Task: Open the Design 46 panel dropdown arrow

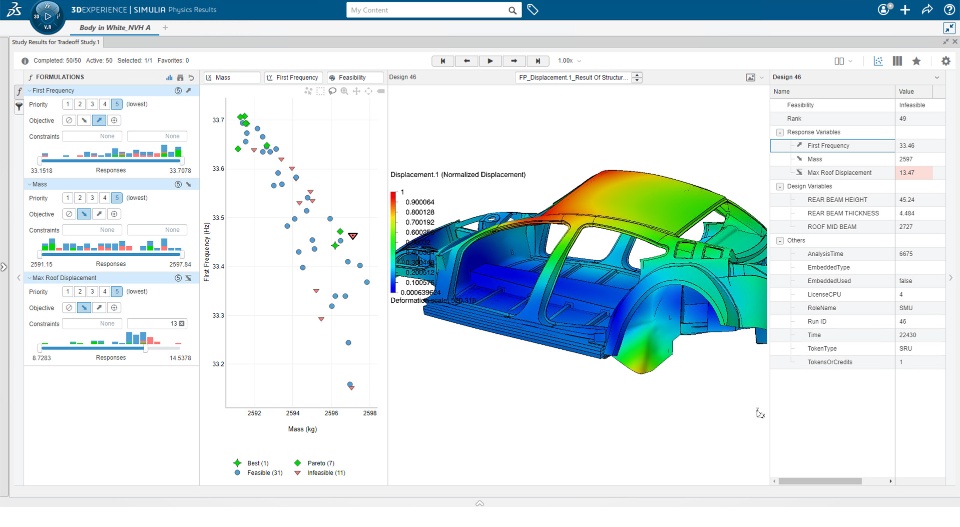Action: pyautogui.click(x=937, y=78)
